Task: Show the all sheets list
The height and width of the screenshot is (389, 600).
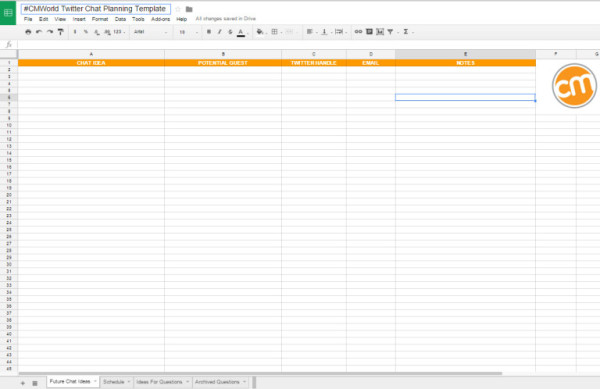Action: coord(35,383)
